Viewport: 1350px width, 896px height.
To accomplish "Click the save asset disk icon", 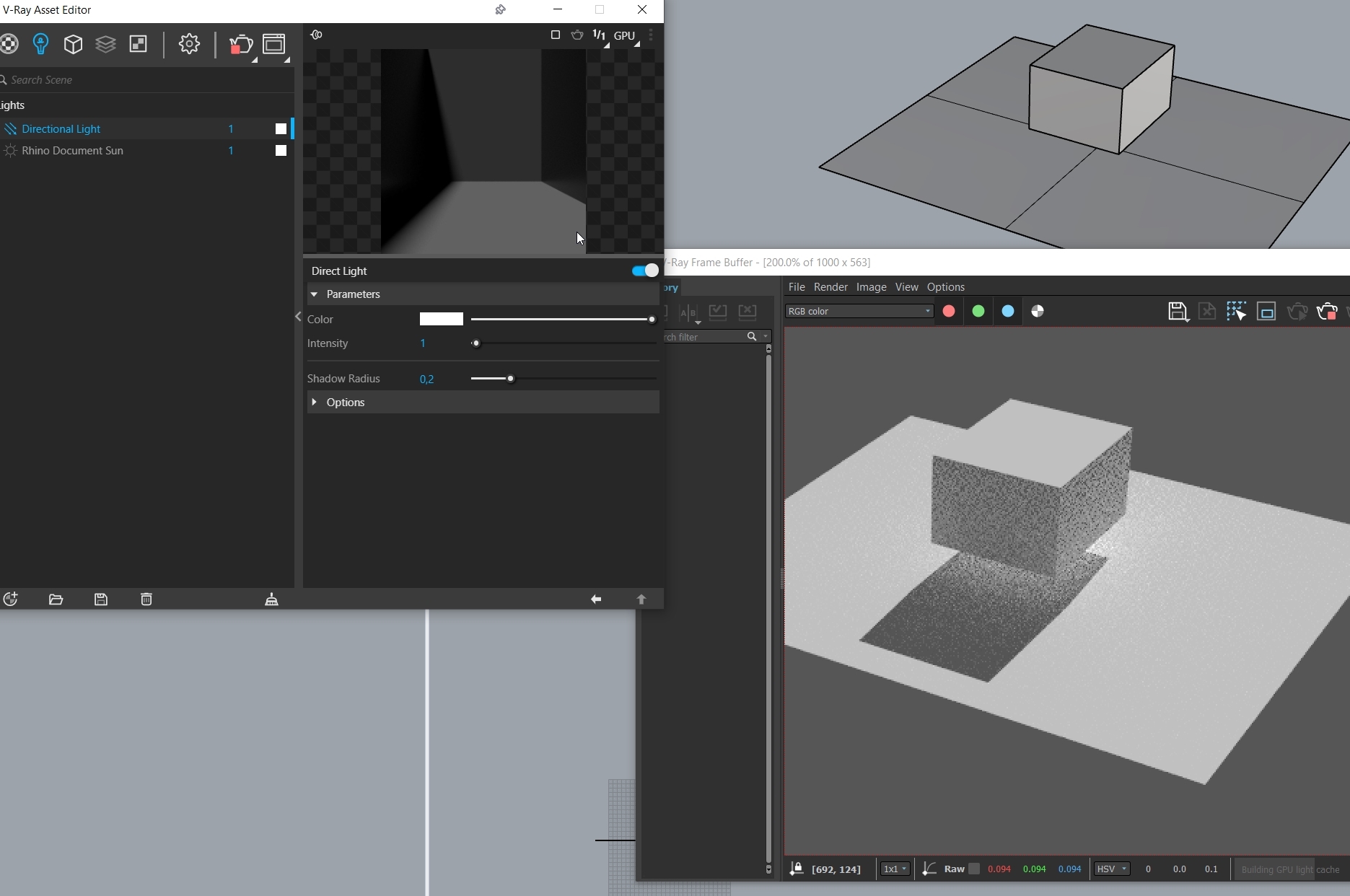I will (x=101, y=599).
